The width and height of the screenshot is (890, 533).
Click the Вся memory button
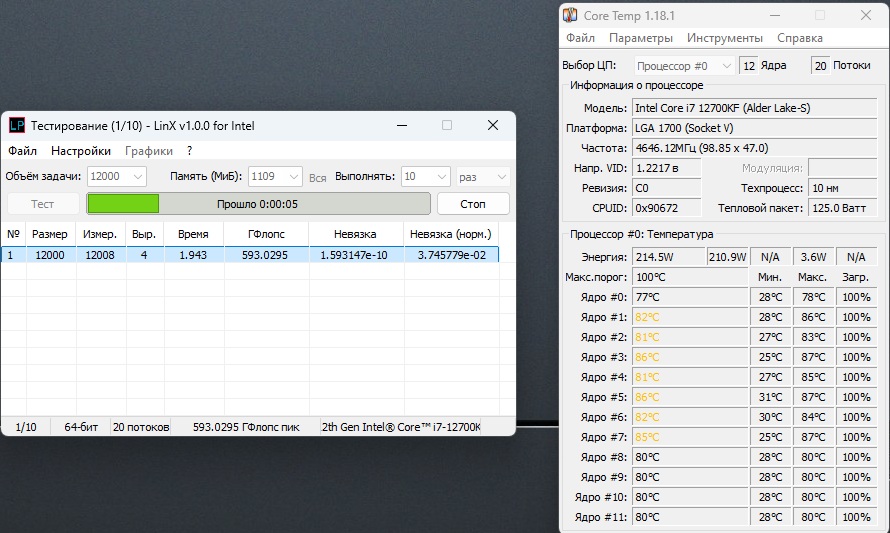click(317, 178)
